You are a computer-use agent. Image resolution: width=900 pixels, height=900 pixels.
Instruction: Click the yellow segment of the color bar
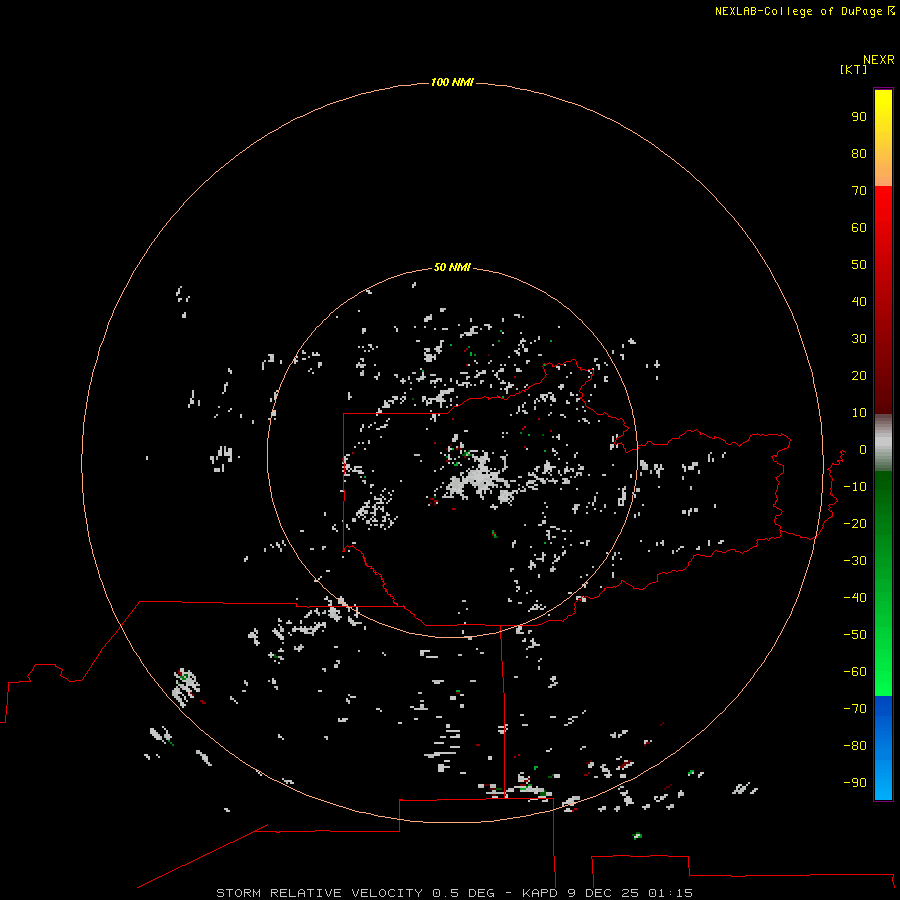(x=883, y=138)
